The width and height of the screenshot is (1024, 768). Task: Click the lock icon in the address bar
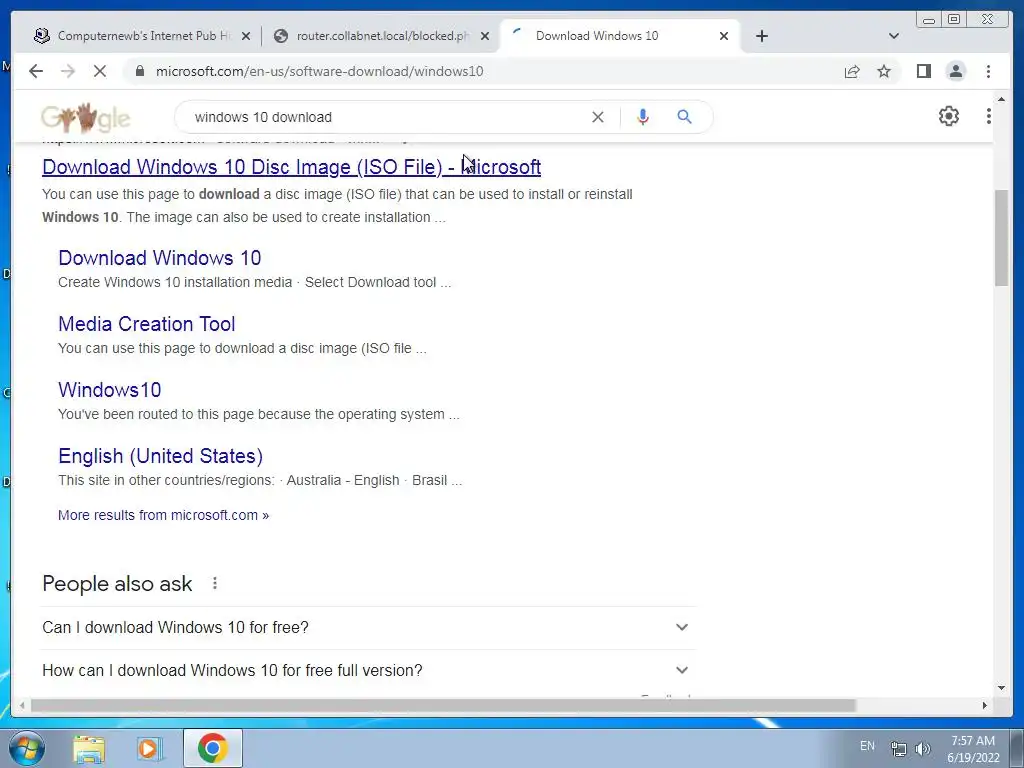pyautogui.click(x=140, y=71)
